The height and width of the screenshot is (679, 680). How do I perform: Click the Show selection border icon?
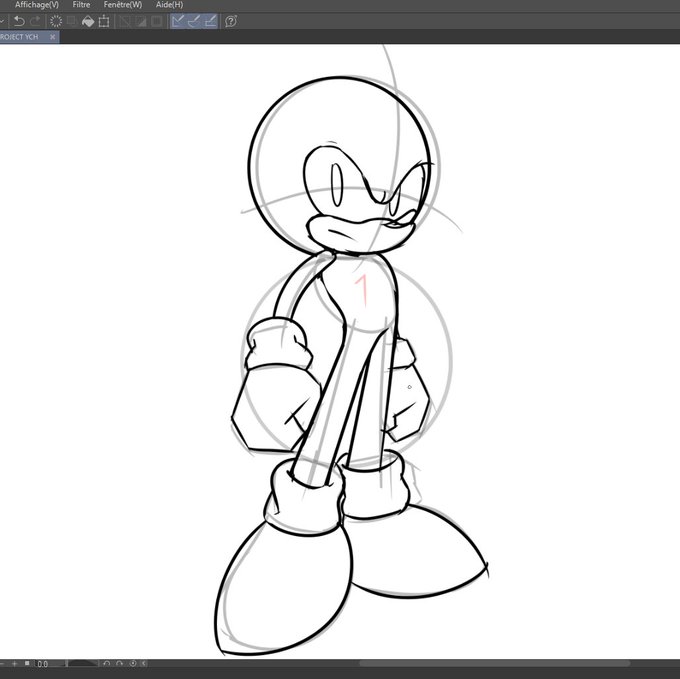[x=157, y=21]
